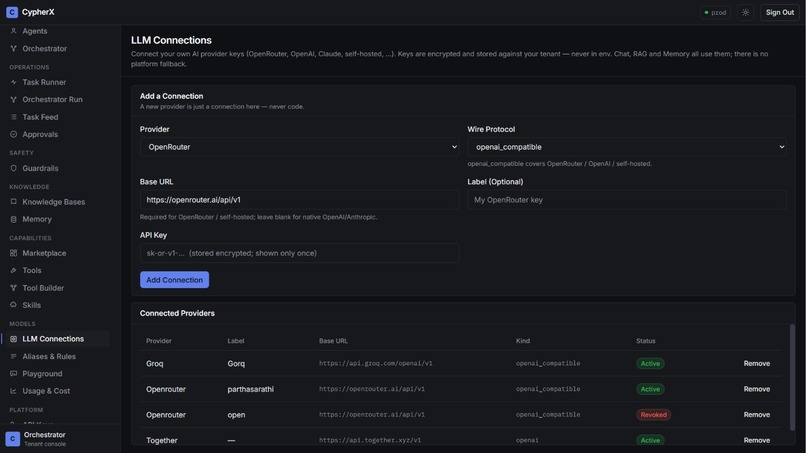The image size is (806, 453).
Task: Open the Provider dropdown showing OpenRouter
Action: 299,147
